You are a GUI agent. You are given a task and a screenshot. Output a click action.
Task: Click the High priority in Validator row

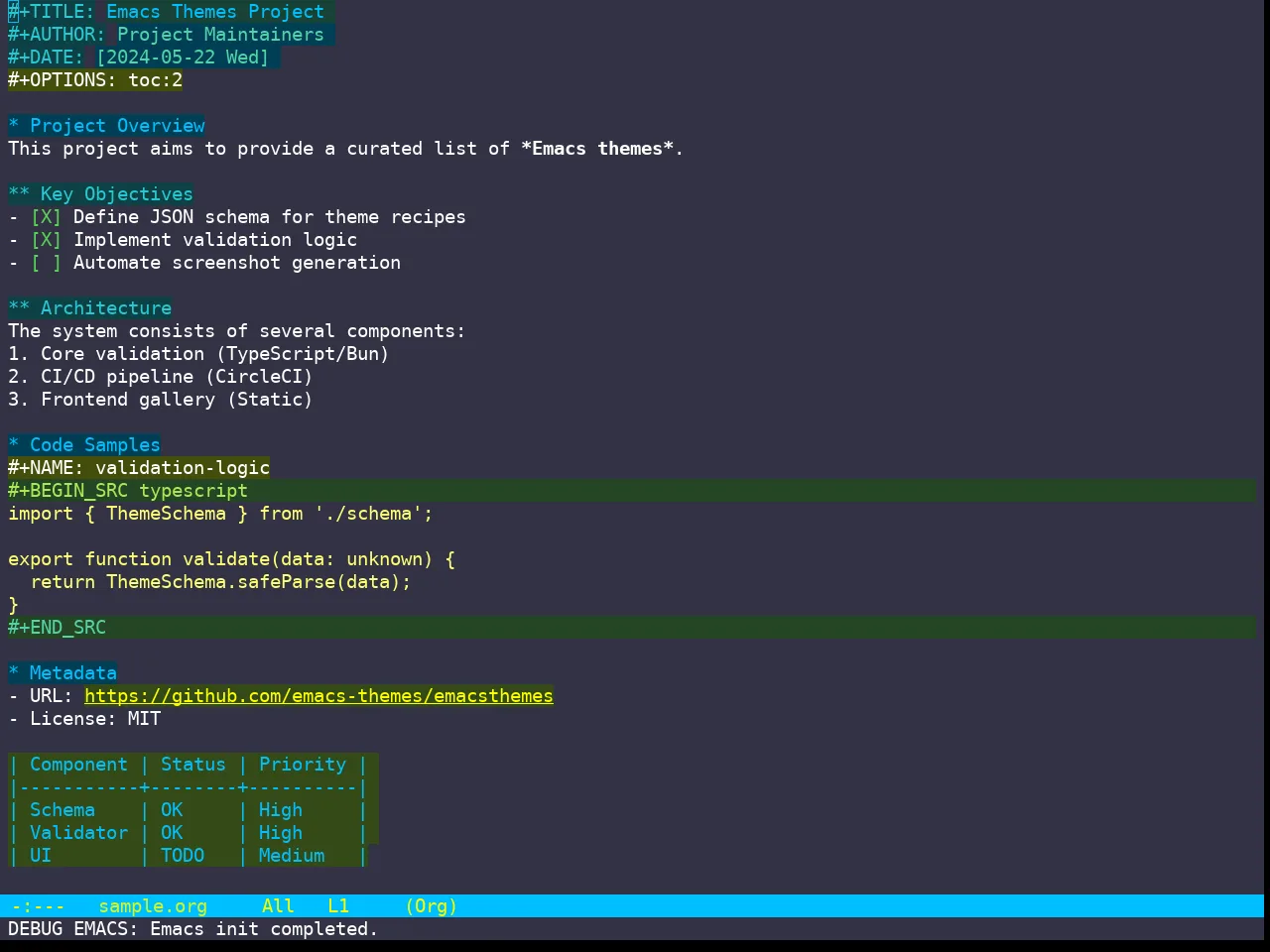pyautogui.click(x=281, y=833)
